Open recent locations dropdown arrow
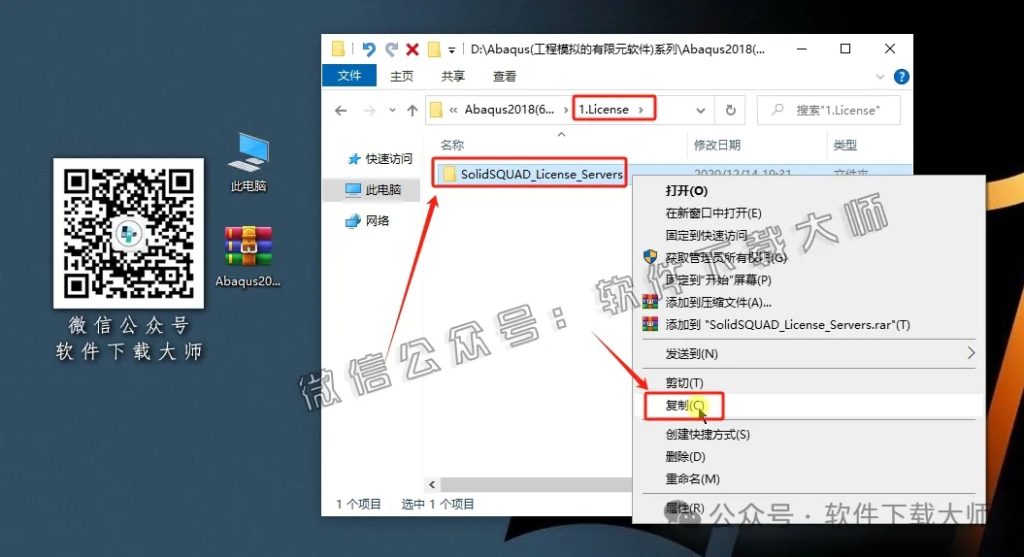1024x557 pixels. pos(392,110)
